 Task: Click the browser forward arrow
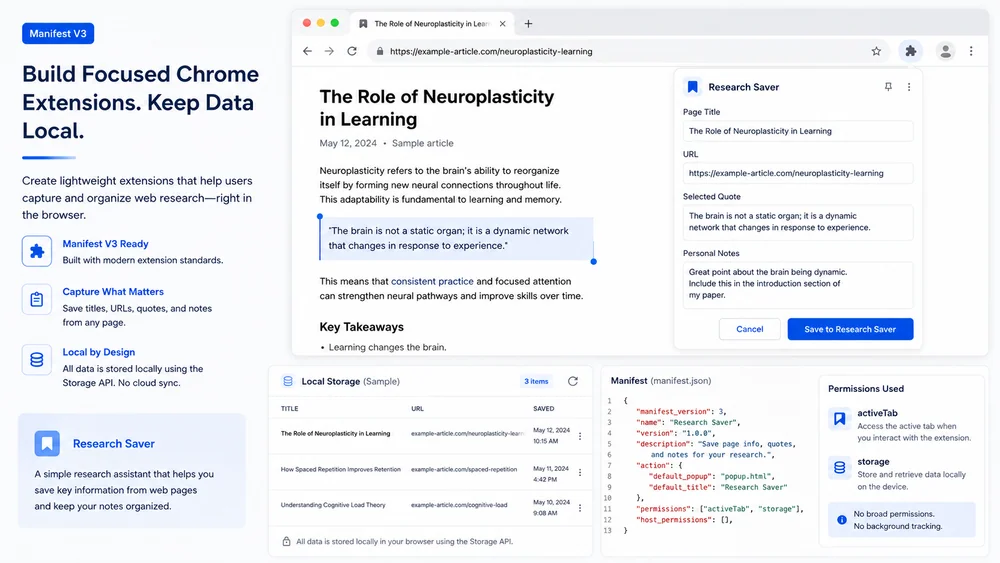(329, 51)
